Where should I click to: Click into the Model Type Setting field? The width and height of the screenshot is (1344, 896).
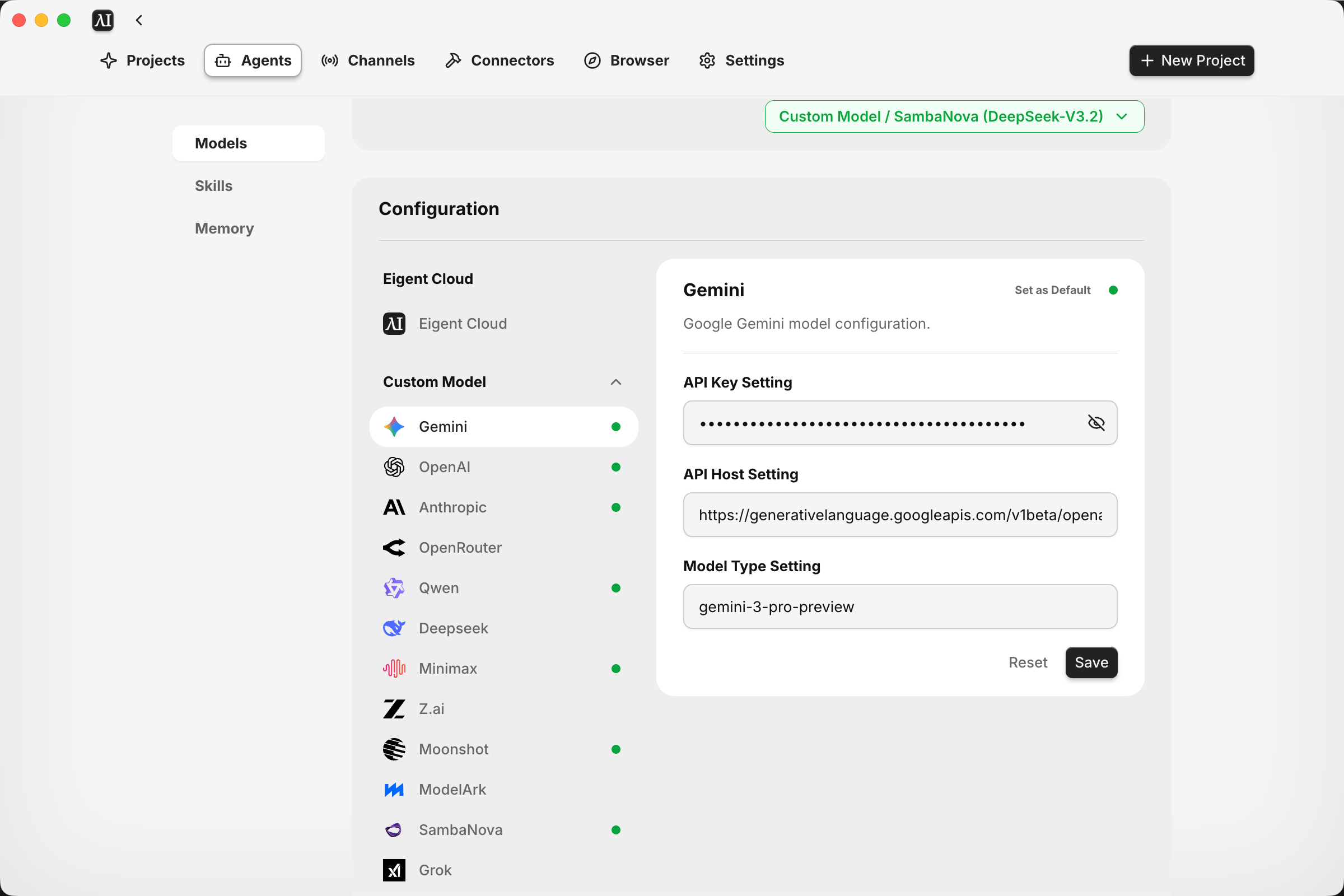pyautogui.click(x=900, y=607)
